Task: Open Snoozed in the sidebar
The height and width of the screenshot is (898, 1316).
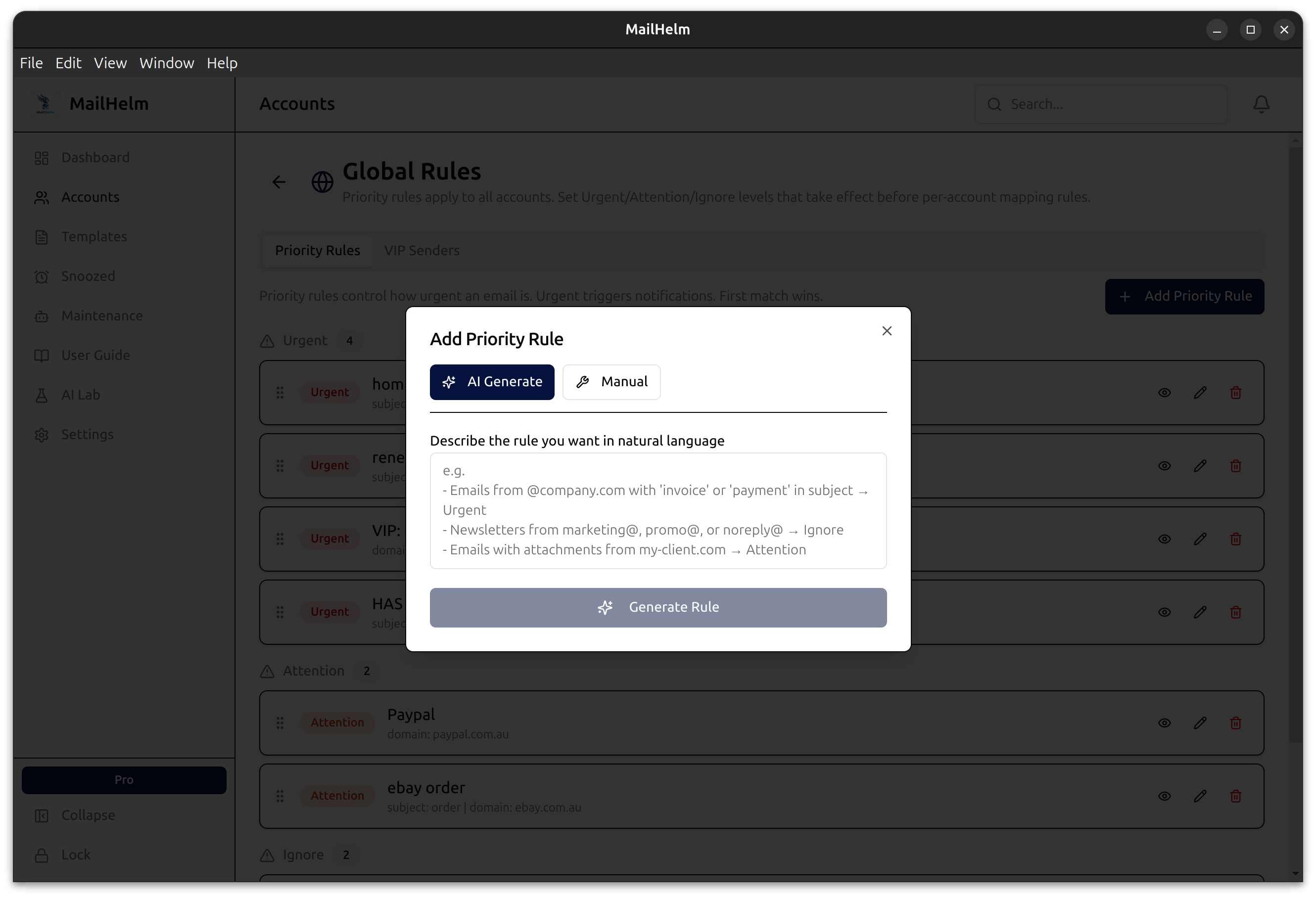Action: (x=88, y=276)
